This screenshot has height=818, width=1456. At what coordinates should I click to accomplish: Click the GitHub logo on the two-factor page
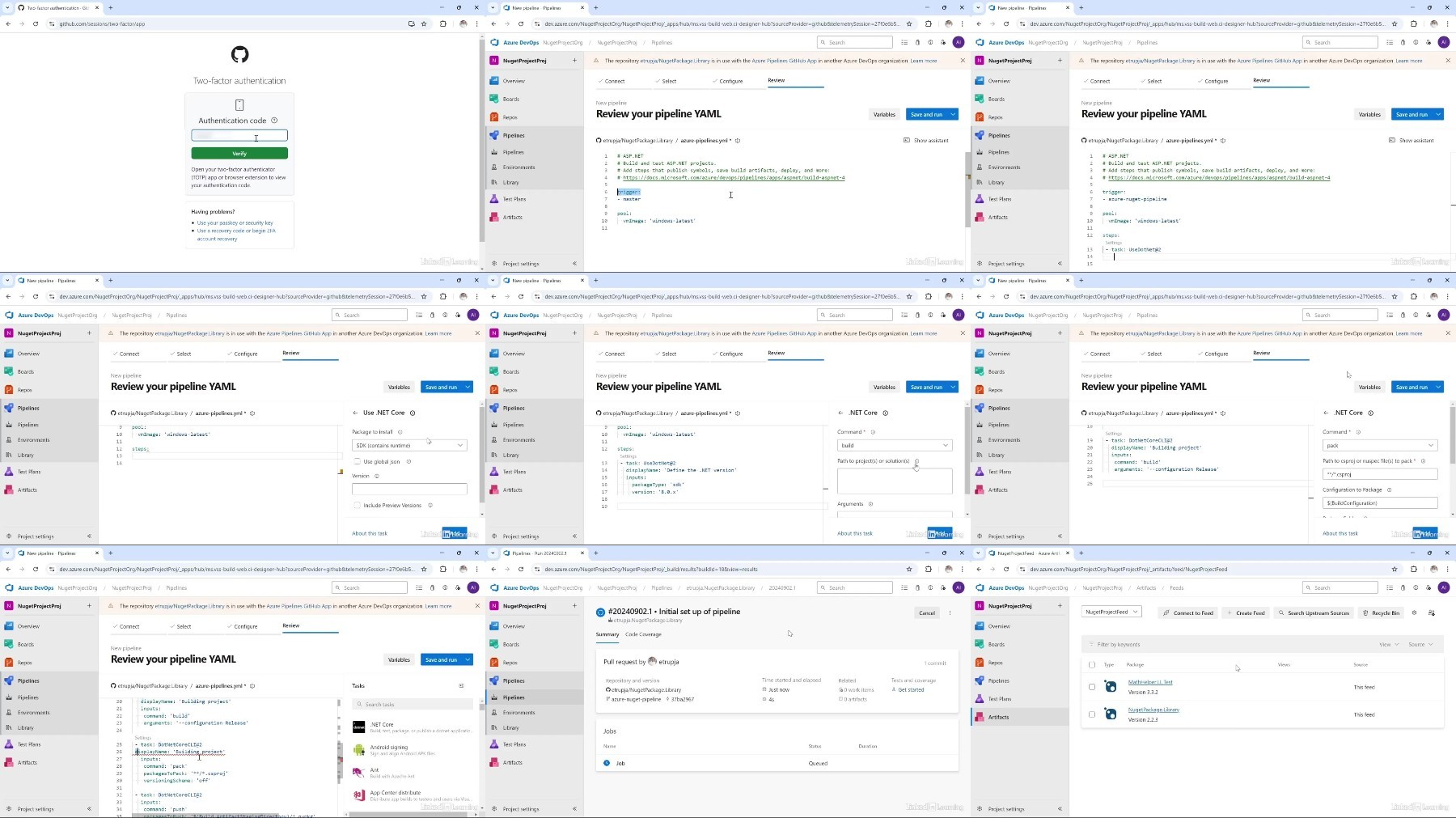pos(239,54)
